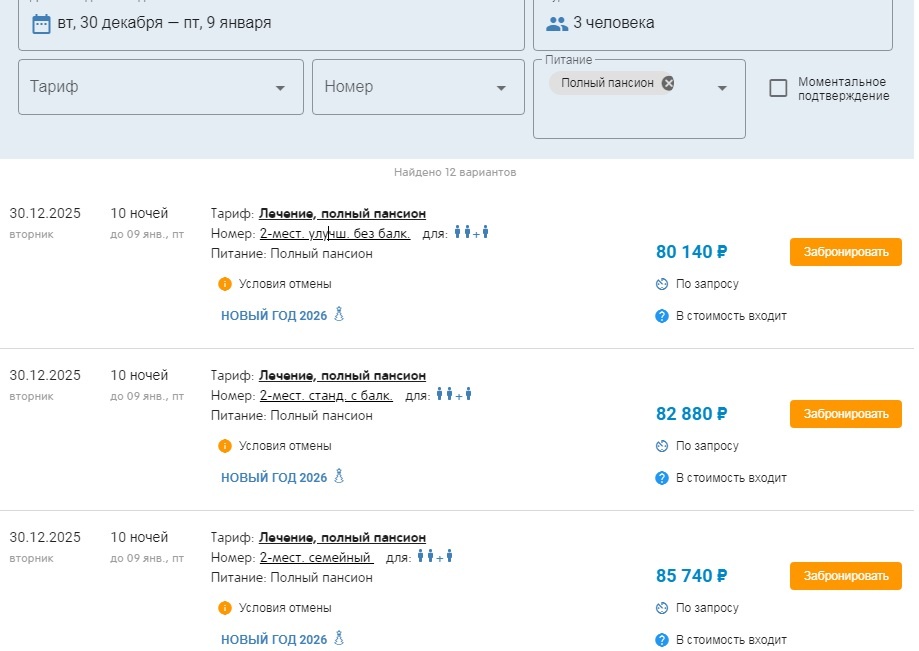Click the date range field

coord(270,23)
